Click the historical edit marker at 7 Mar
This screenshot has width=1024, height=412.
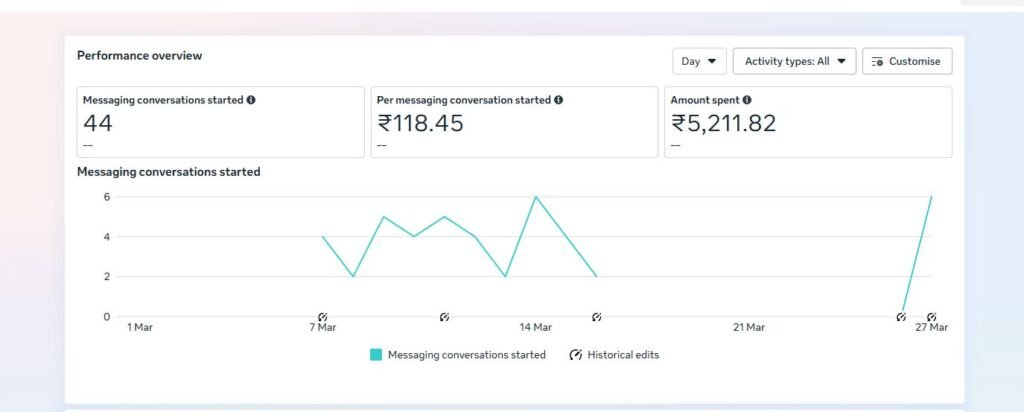(x=322, y=317)
